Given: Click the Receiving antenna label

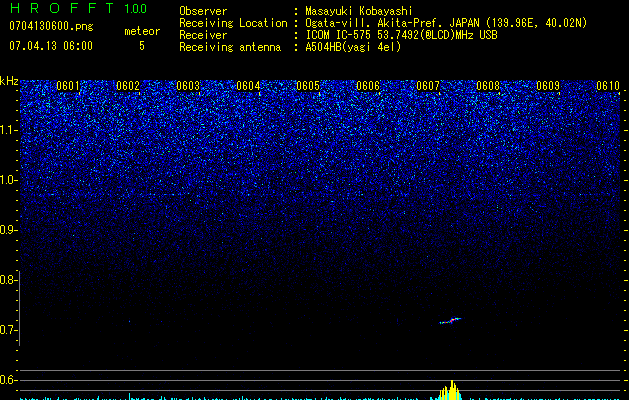Looking at the screenshot, I should pos(230,47).
